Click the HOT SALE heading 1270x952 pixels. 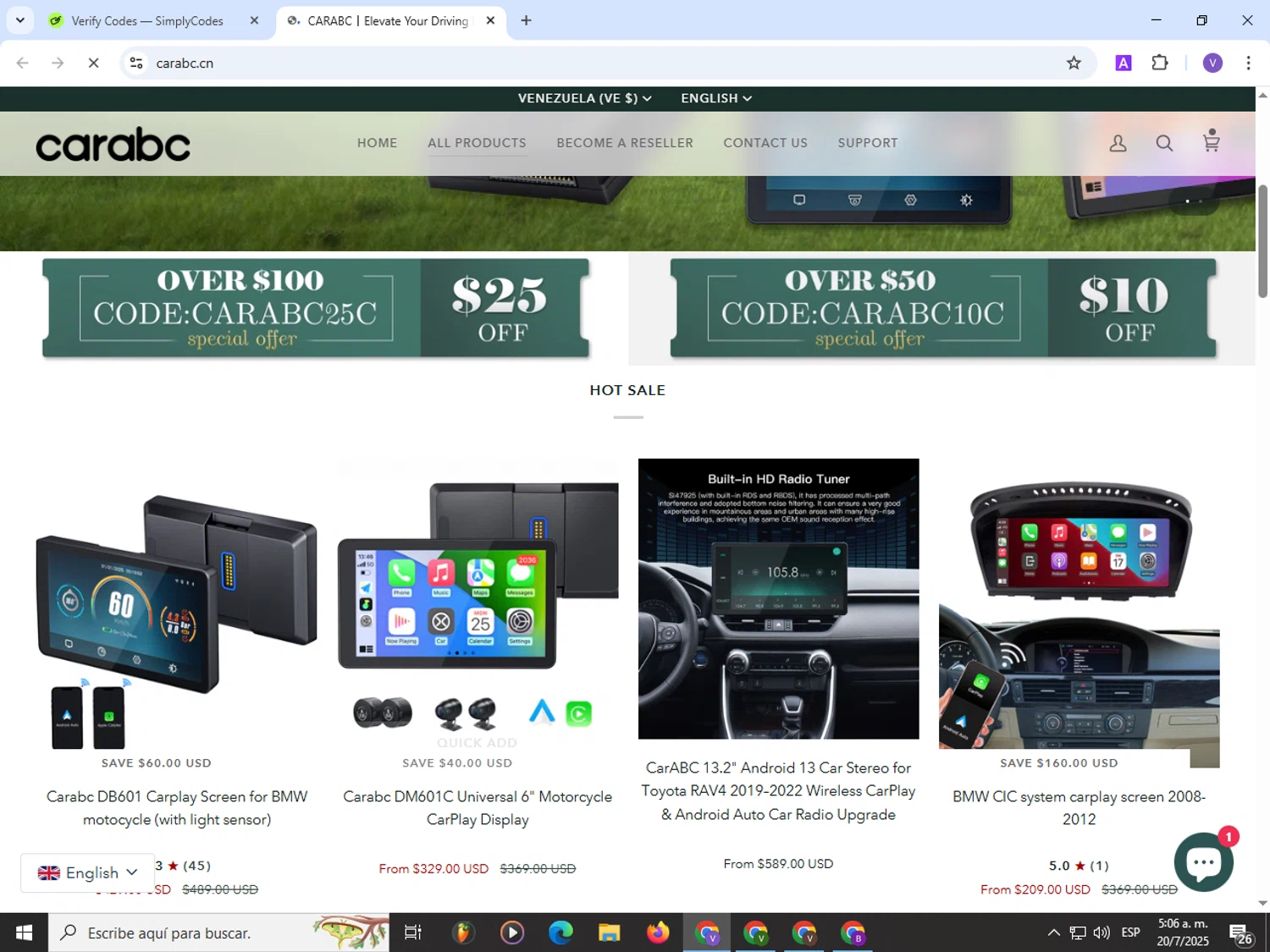tap(627, 390)
